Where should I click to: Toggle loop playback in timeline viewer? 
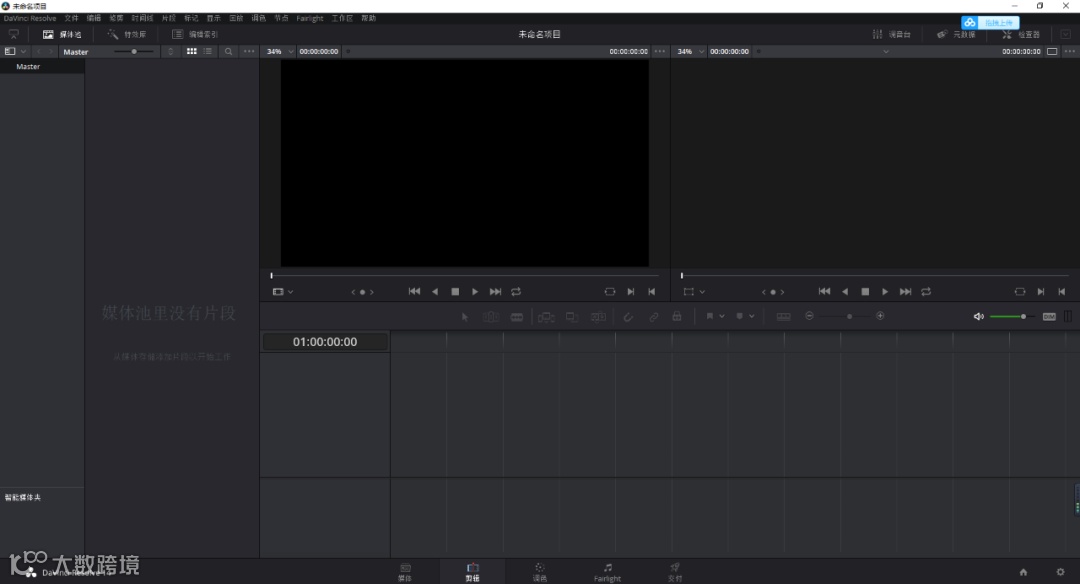click(926, 292)
